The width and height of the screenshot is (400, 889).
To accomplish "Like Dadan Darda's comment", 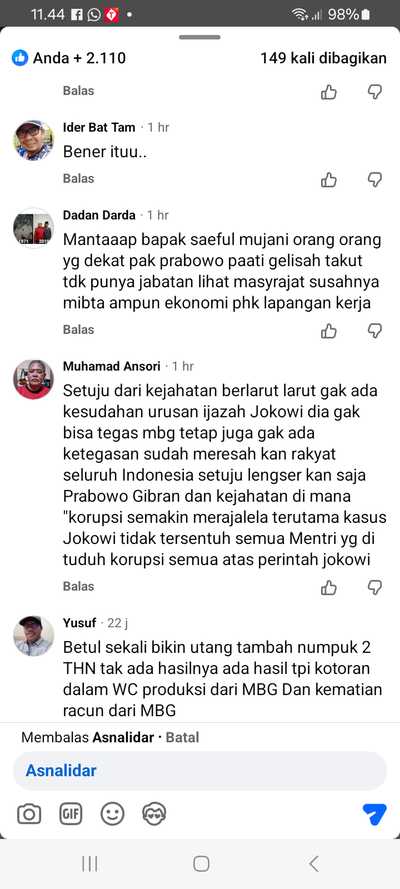I will pos(329,331).
